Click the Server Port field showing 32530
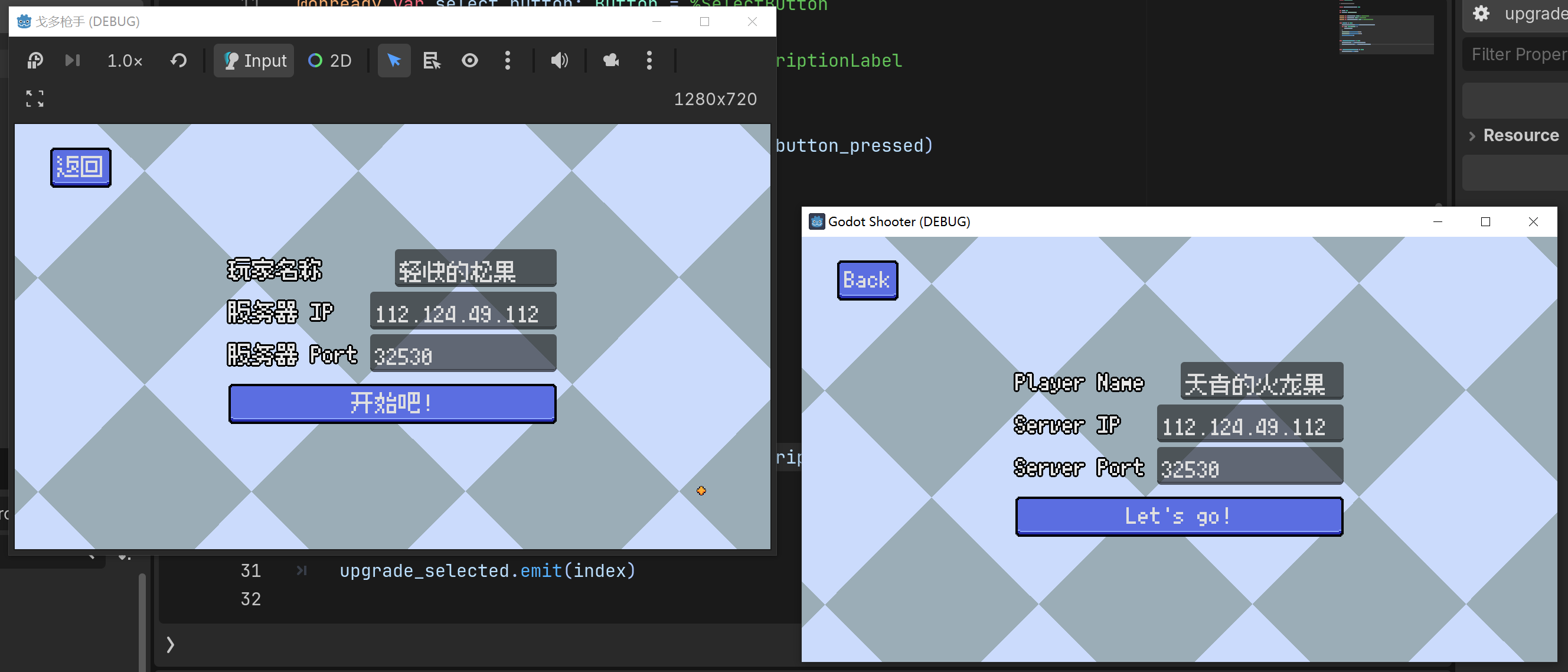The height and width of the screenshot is (672, 1568). coord(1249,468)
